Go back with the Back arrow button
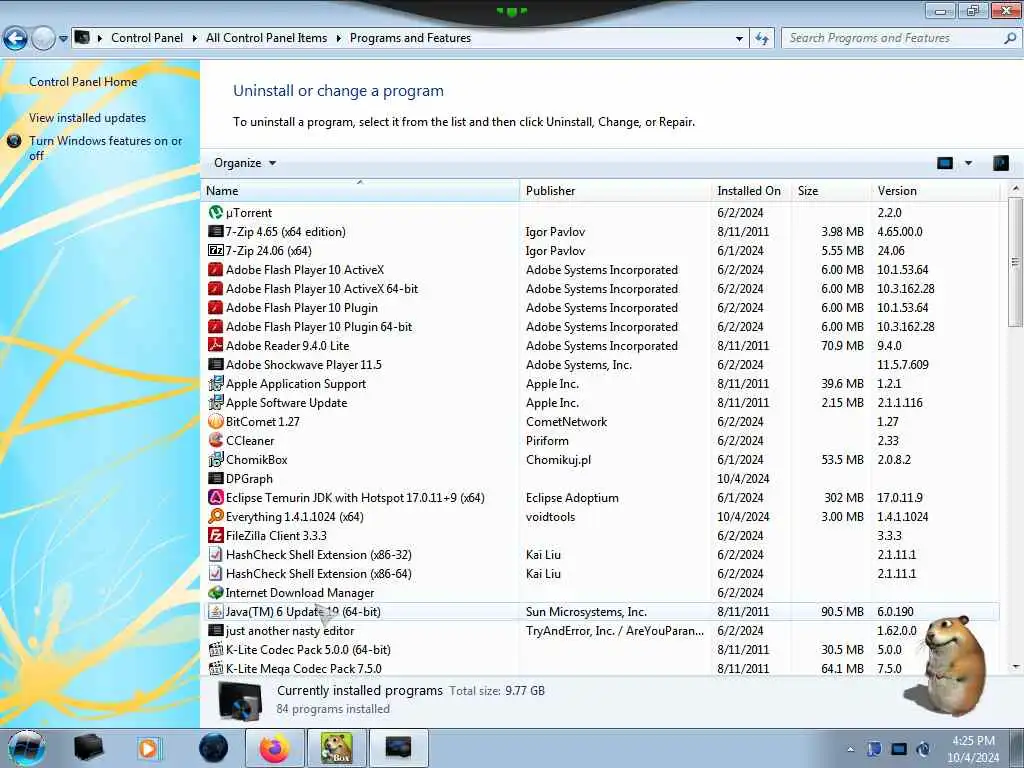This screenshot has width=1024, height=768. 15,39
